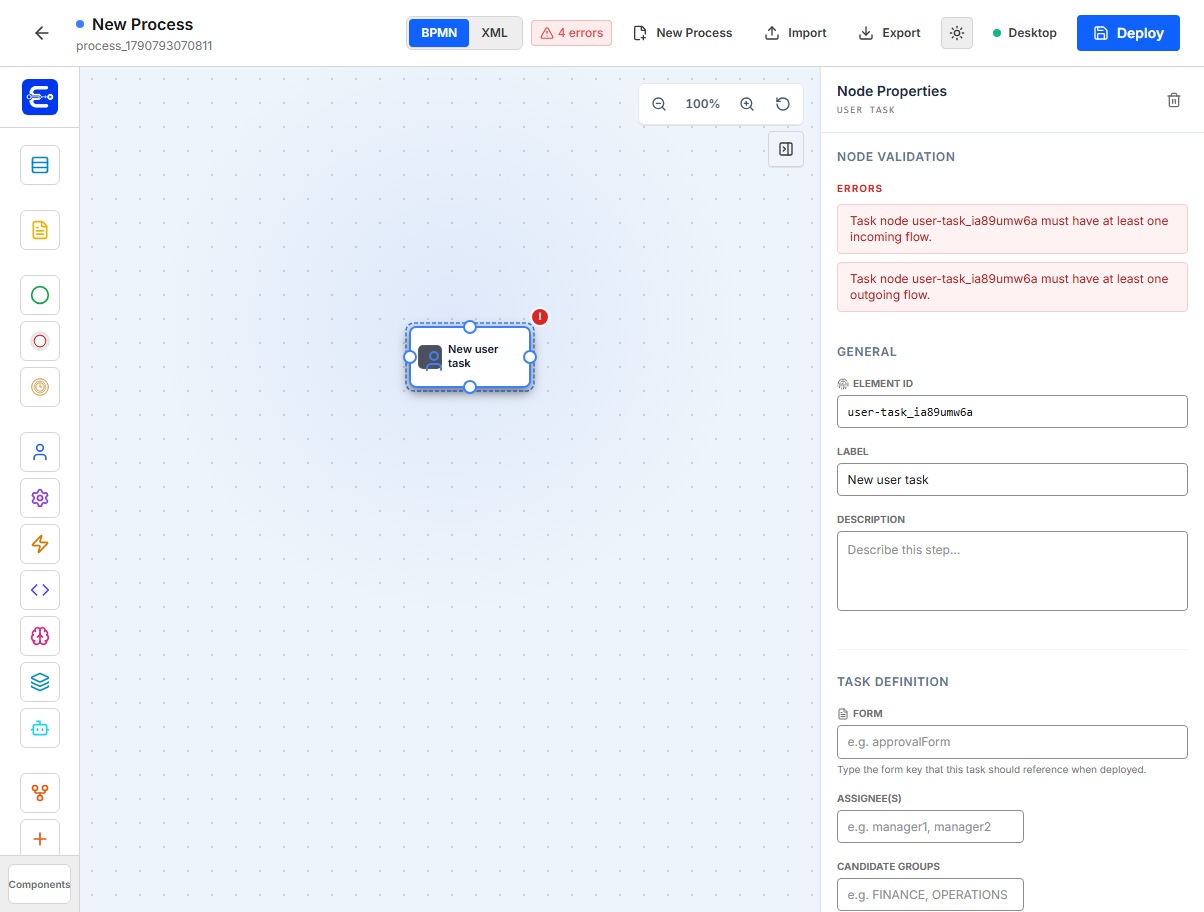
Task: Click the 100% zoom level text
Action: [703, 104]
